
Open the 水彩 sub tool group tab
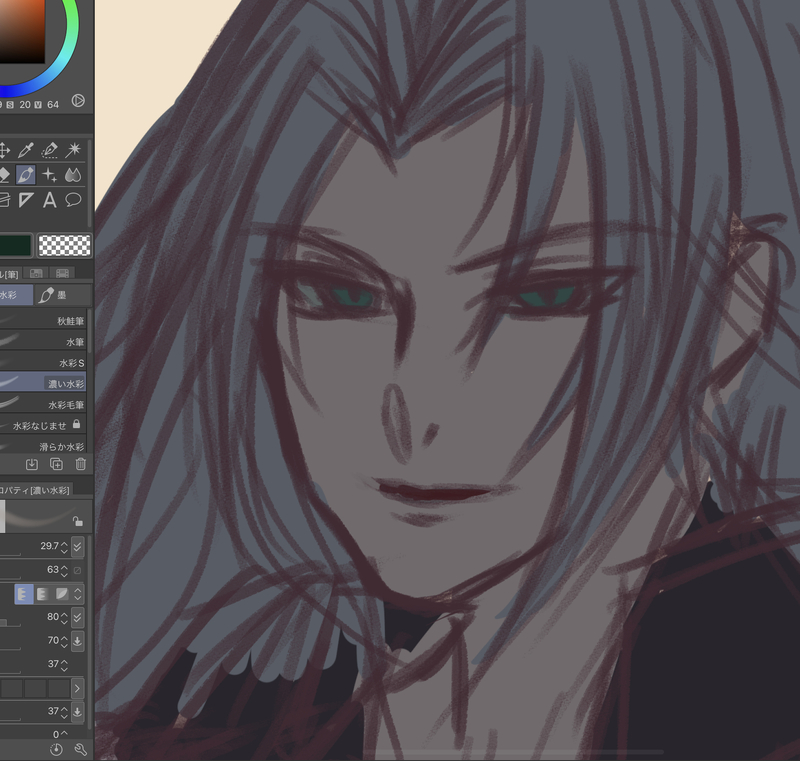click(16, 295)
